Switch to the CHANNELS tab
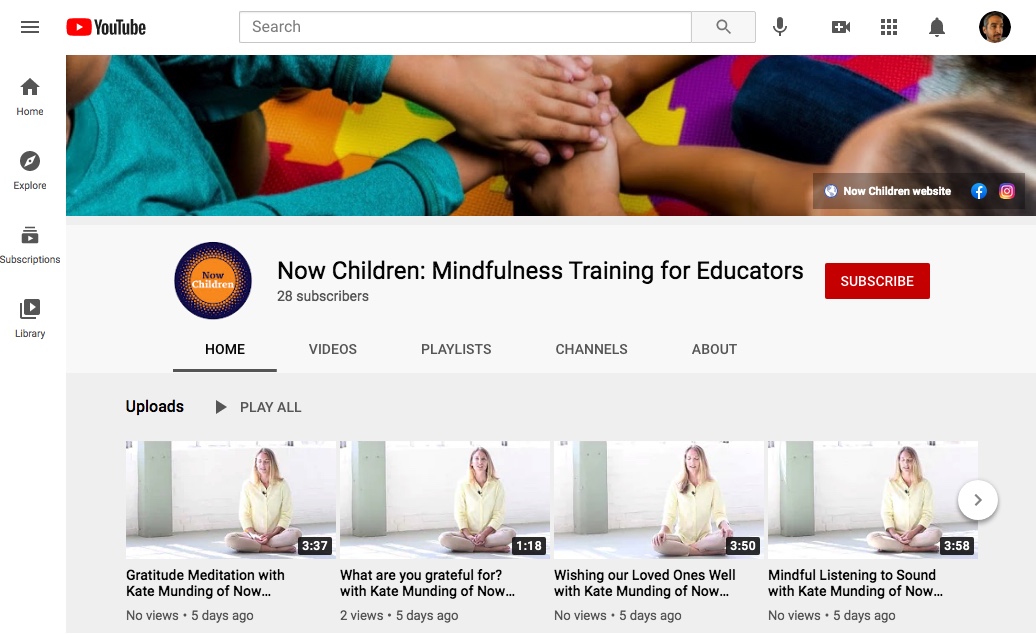 click(x=591, y=349)
